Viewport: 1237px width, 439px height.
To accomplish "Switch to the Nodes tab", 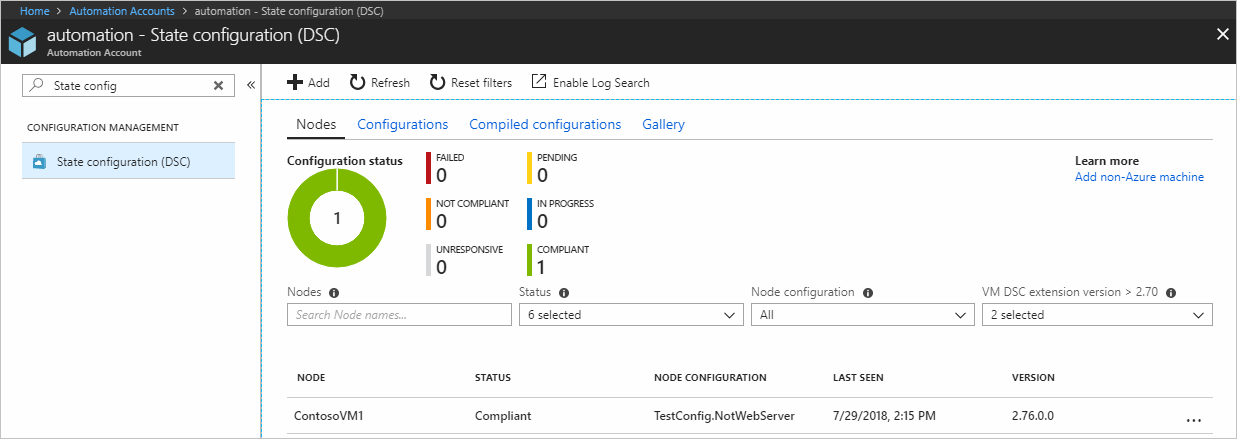I will 316,124.
